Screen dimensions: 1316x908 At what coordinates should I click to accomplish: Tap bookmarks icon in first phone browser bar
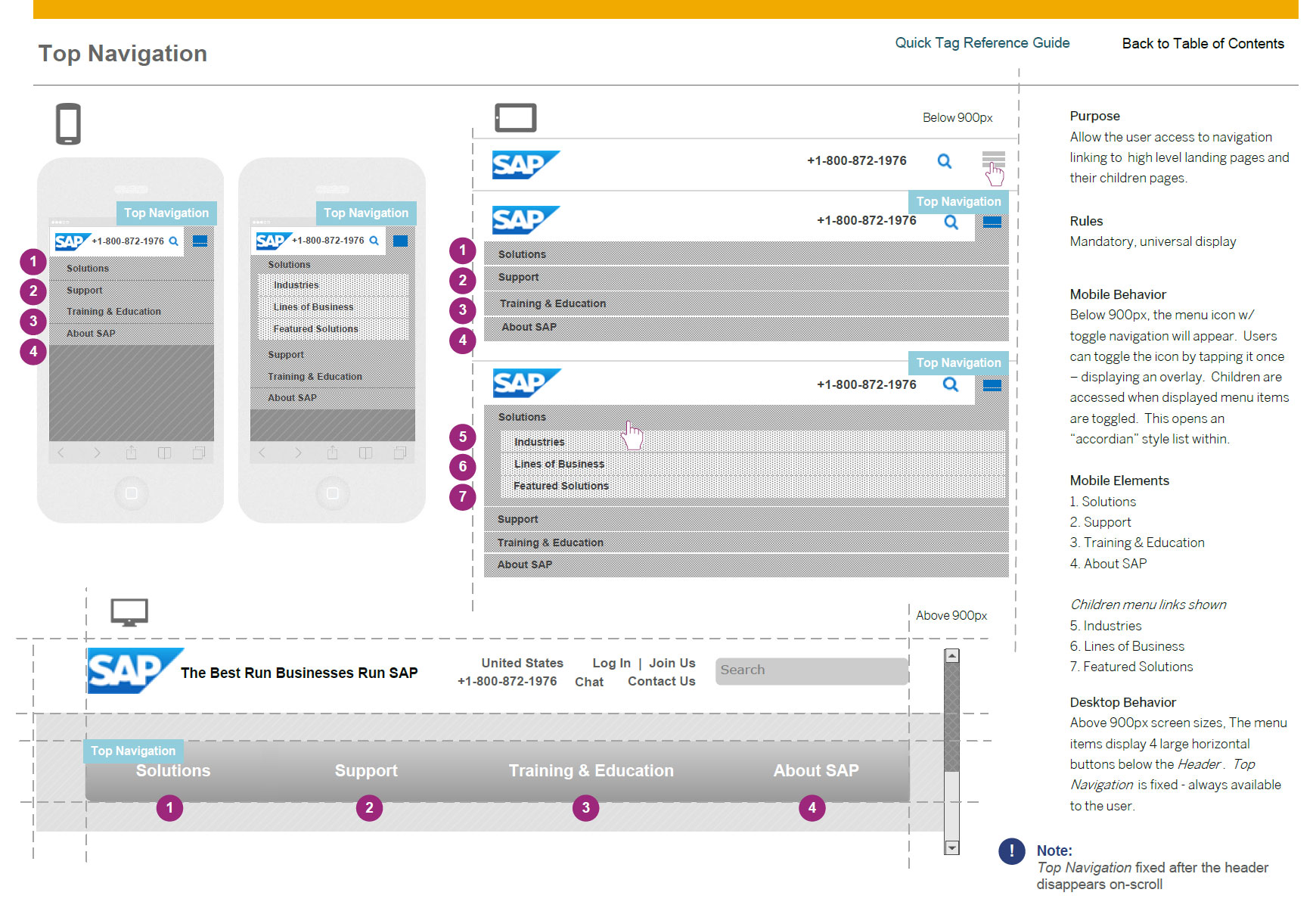pyautogui.click(x=164, y=452)
